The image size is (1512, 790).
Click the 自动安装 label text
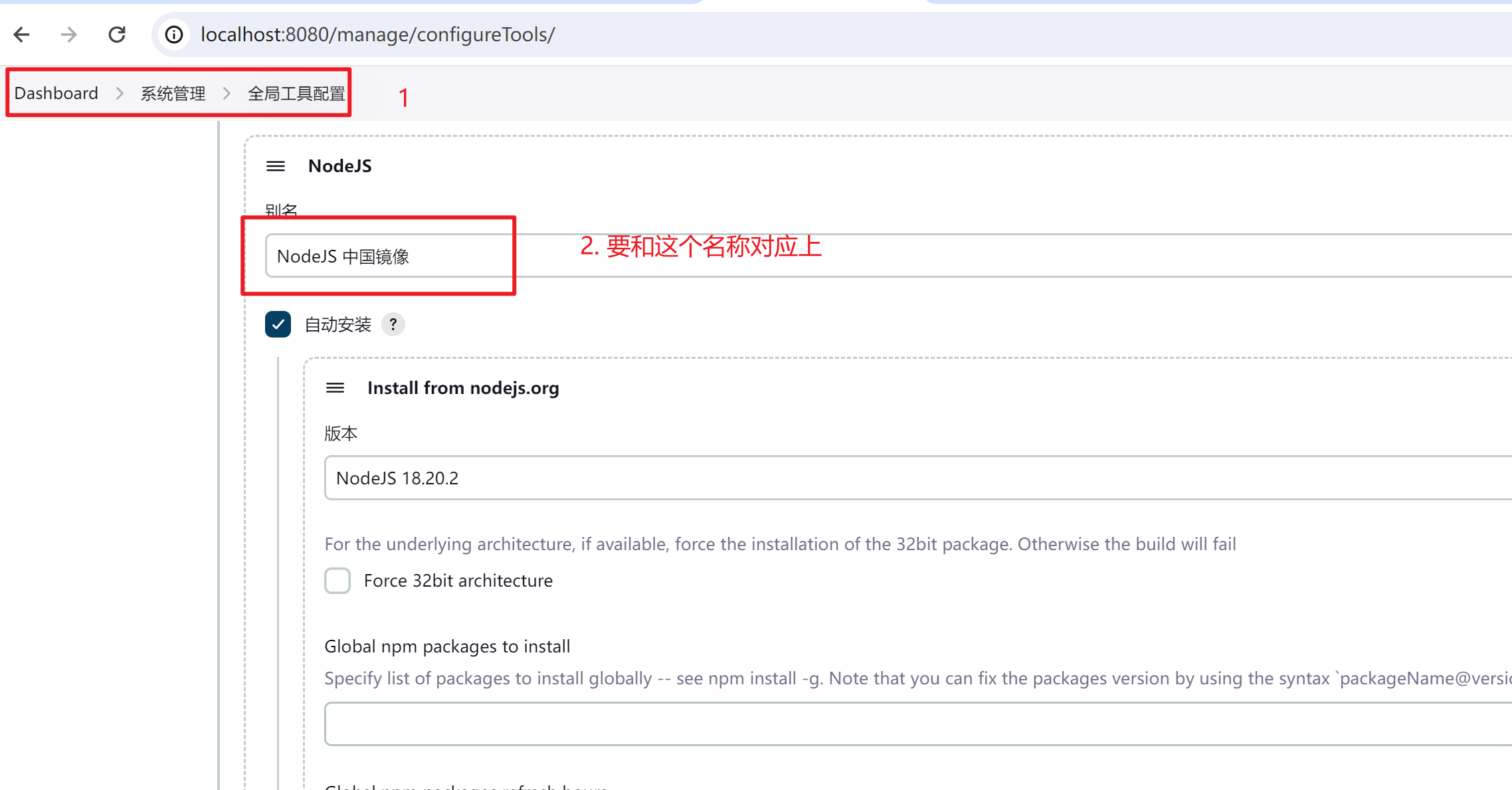(337, 324)
